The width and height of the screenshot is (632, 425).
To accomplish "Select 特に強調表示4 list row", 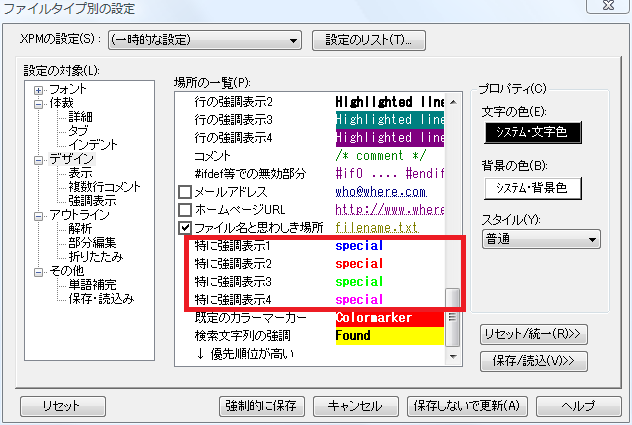I will pyautogui.click(x=310, y=300).
